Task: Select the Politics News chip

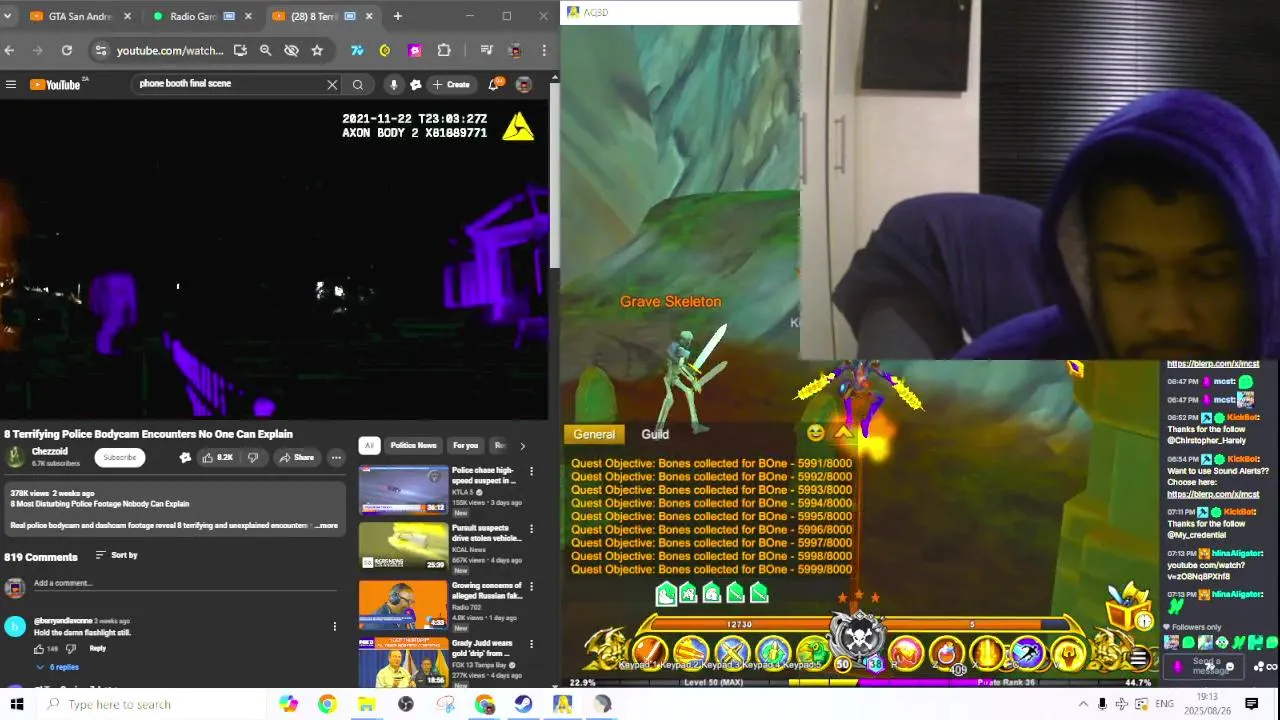Action: (413, 446)
